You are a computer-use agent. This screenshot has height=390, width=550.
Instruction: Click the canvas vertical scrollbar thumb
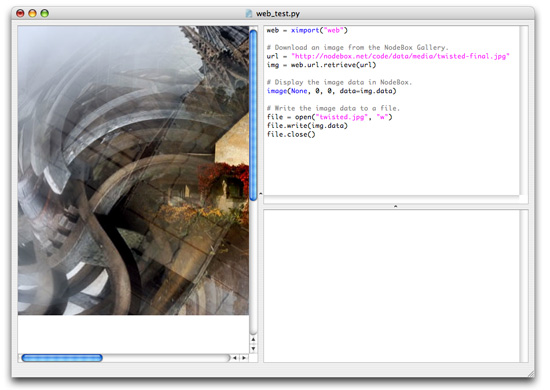coord(253,115)
